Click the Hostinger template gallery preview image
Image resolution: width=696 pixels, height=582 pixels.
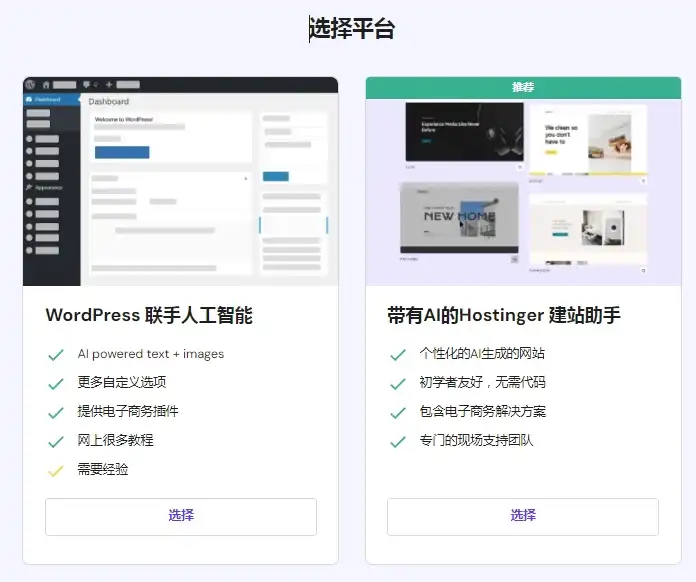(523, 192)
